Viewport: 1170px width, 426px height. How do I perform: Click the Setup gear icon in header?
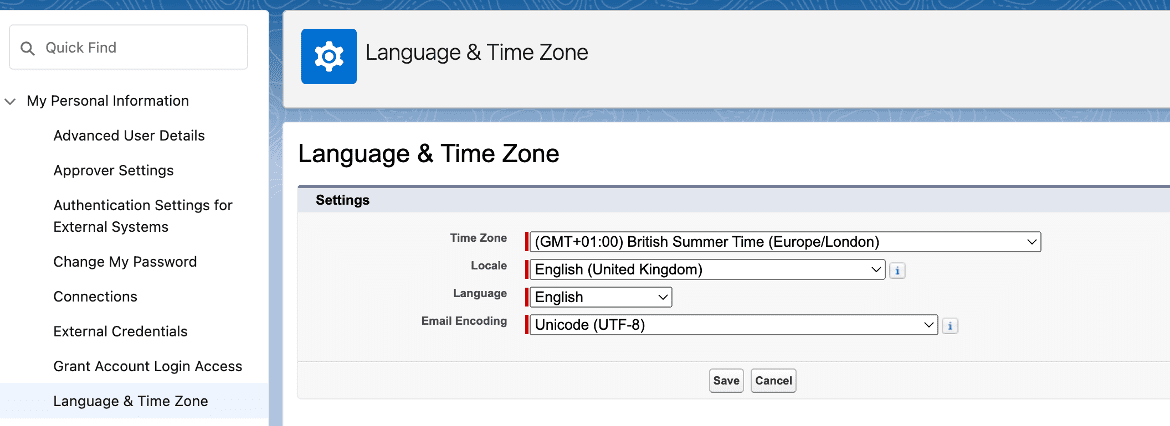tap(328, 56)
